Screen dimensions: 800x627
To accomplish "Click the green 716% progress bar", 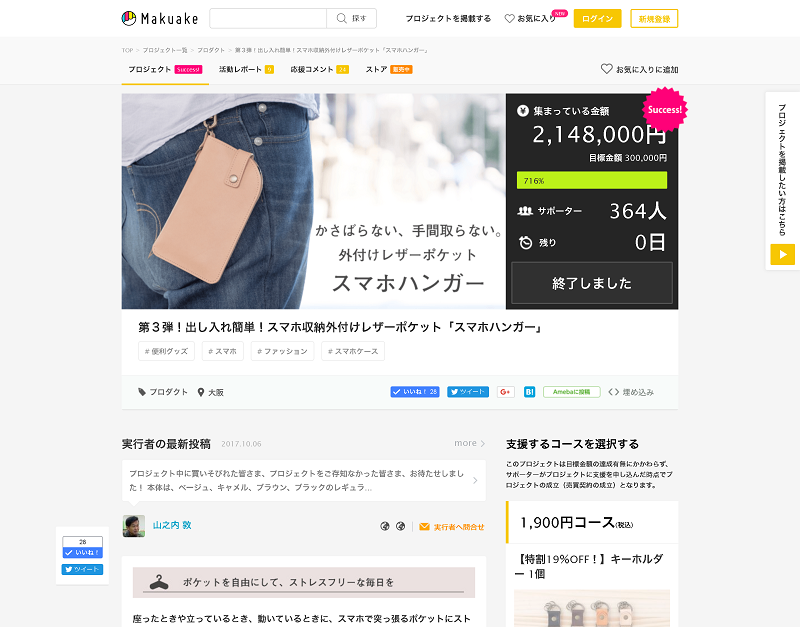I will pos(592,180).
